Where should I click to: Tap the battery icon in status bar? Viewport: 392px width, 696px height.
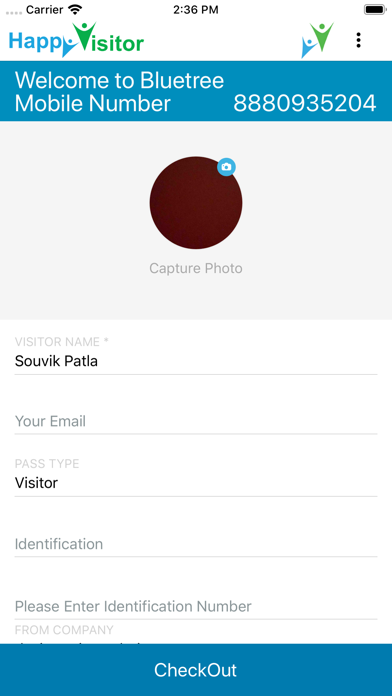click(375, 10)
